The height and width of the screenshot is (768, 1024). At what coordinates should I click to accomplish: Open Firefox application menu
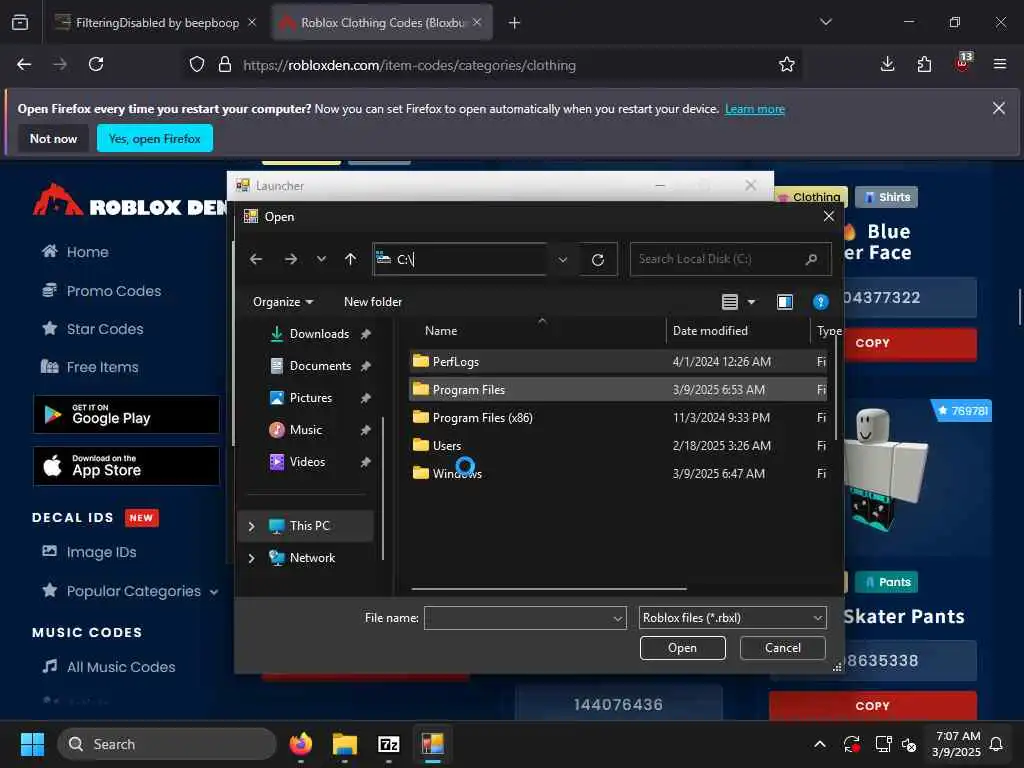tap(999, 64)
